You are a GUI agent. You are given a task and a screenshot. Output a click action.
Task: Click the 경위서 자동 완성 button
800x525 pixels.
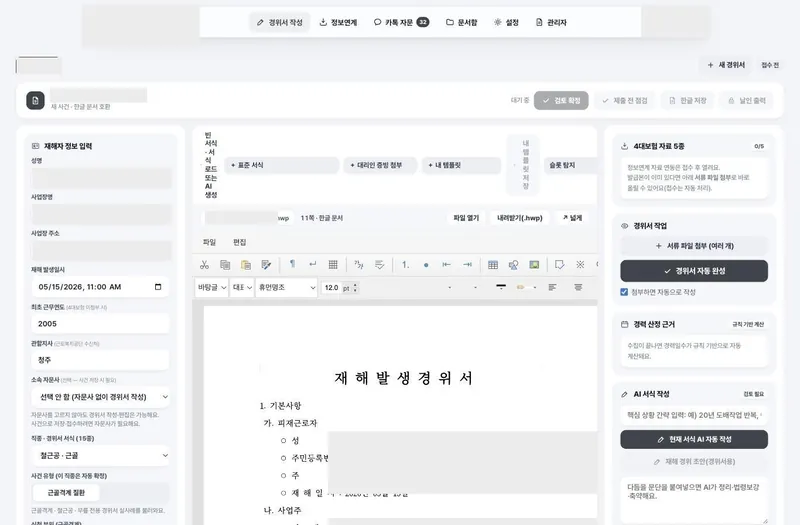click(694, 271)
